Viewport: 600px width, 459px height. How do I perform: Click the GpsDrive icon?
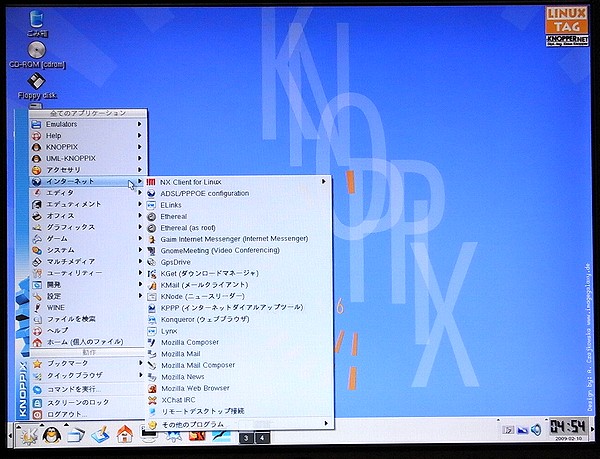click(152, 262)
